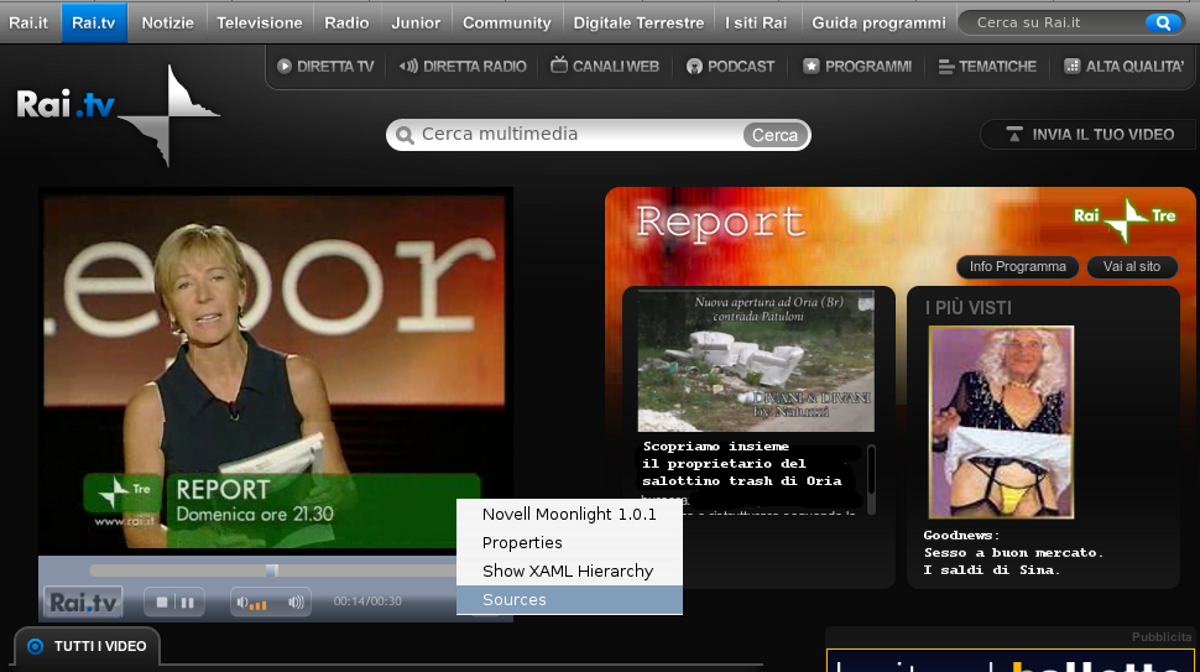
Task: Open the Programmi listing
Action: pos(857,66)
